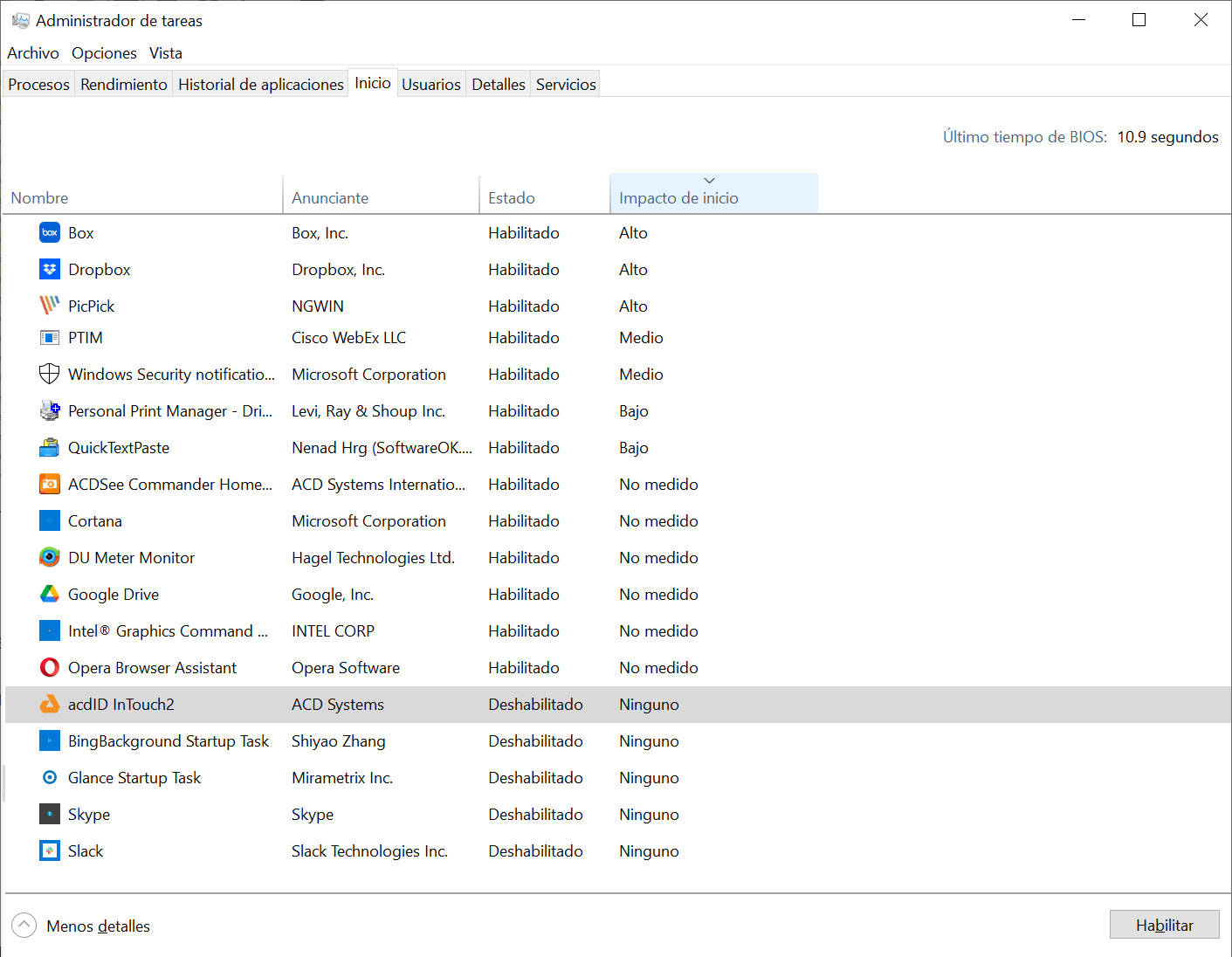
Task: Open the Detalles tab
Action: point(499,84)
